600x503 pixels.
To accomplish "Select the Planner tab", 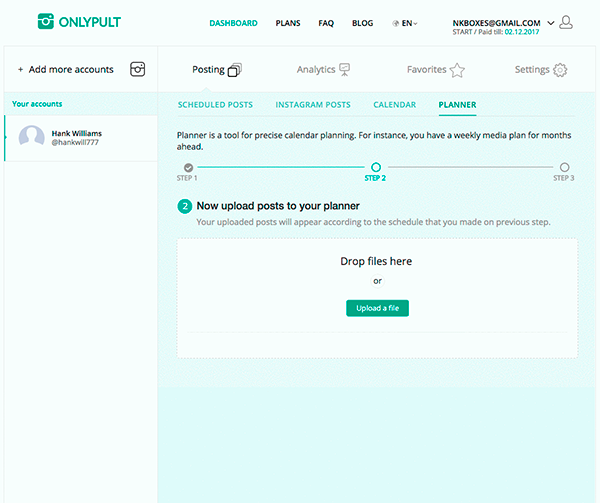I will [x=457, y=105].
